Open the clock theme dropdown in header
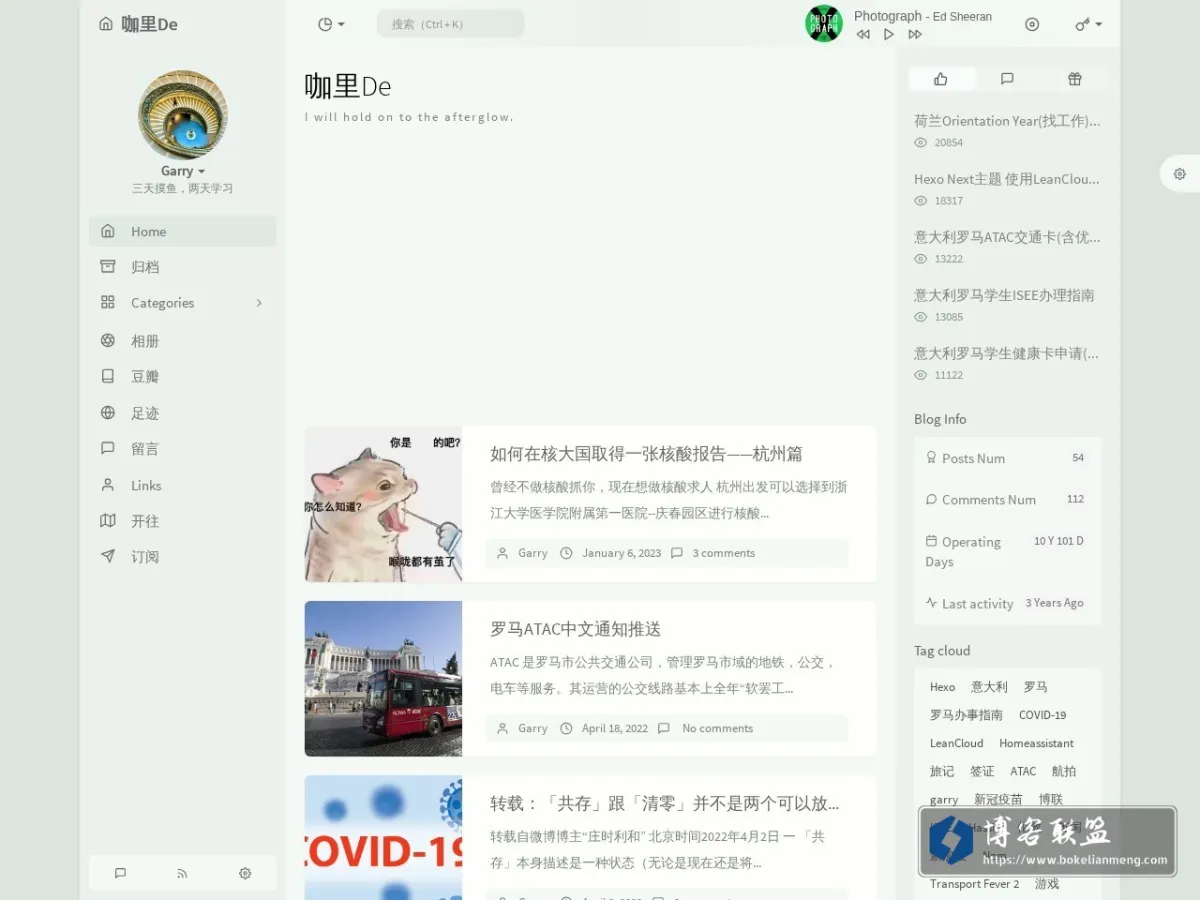 (x=330, y=24)
